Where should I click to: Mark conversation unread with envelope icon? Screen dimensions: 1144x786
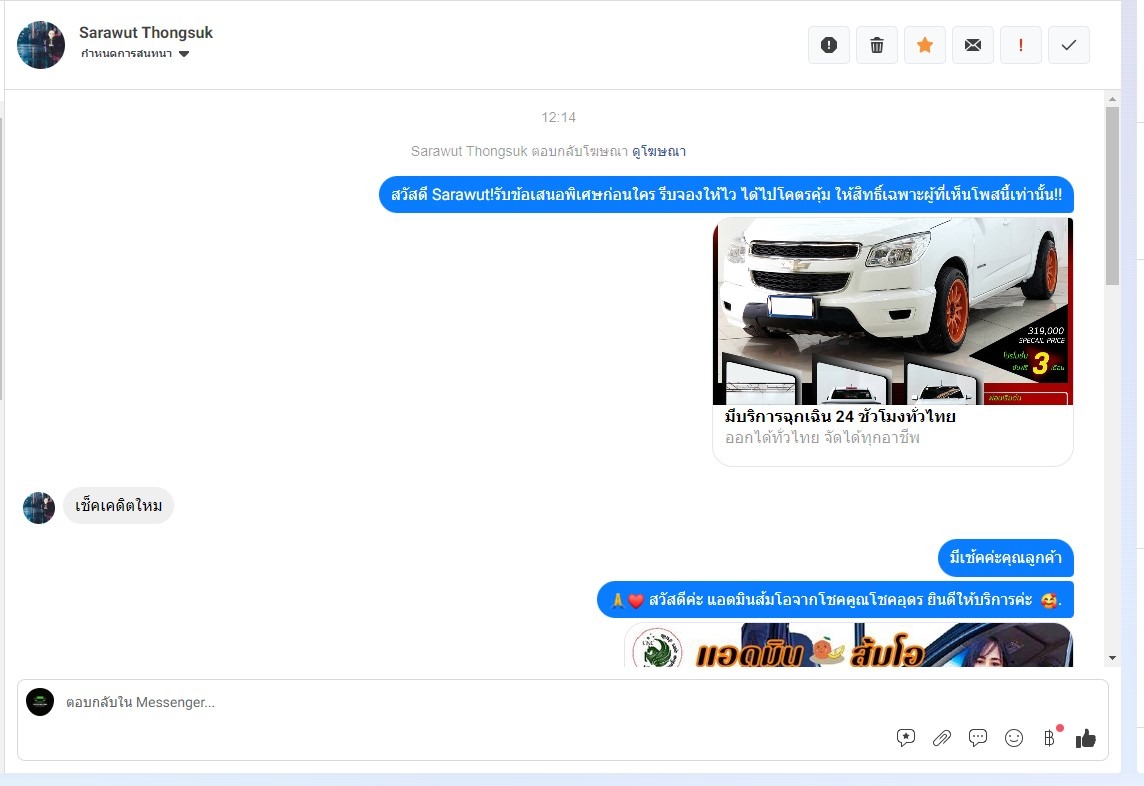[x=973, y=45]
